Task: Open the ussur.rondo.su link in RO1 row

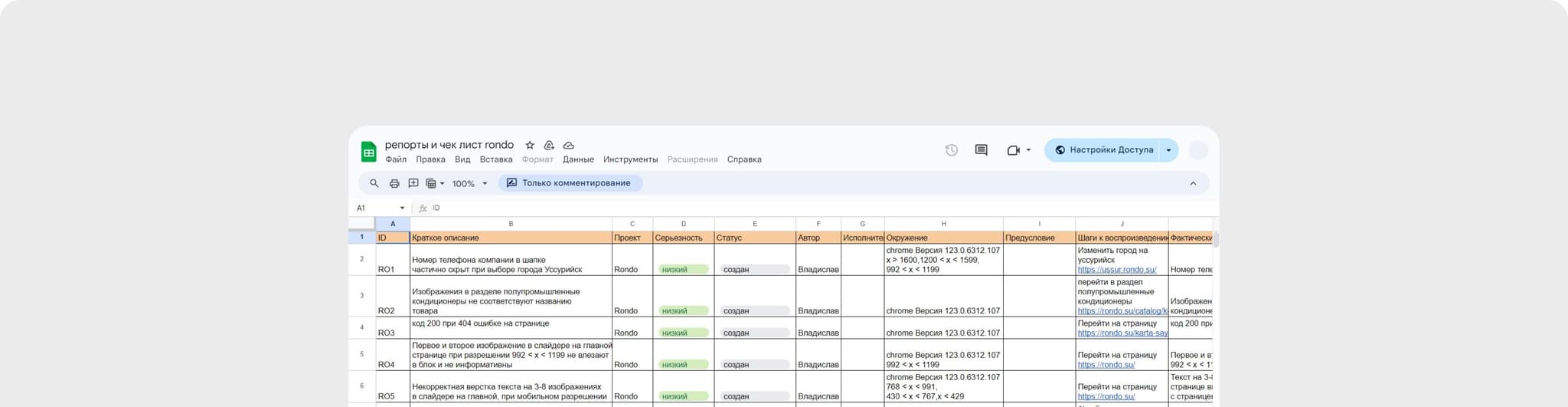Action: point(1116,270)
